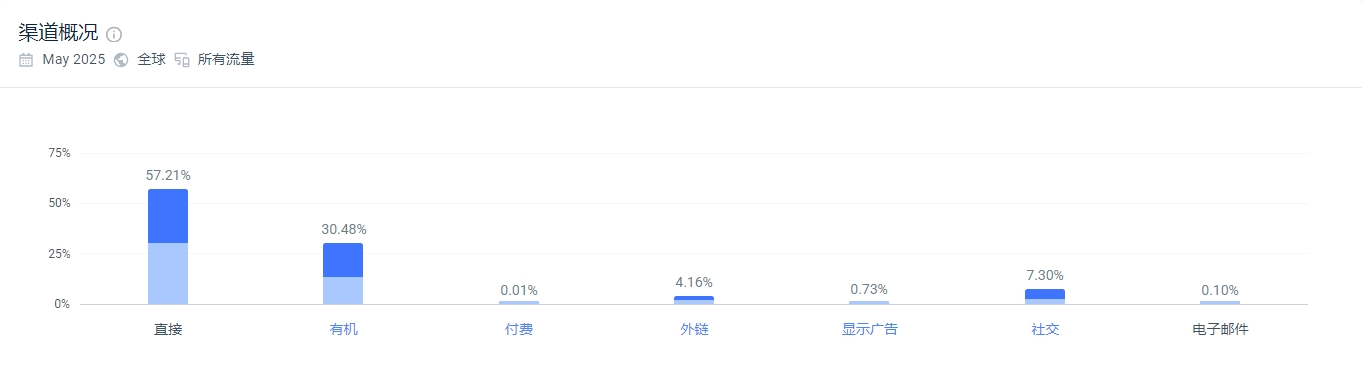Click the light blue segment of 有机 bar
Screen dimensions: 1362x392
[x=343, y=290]
